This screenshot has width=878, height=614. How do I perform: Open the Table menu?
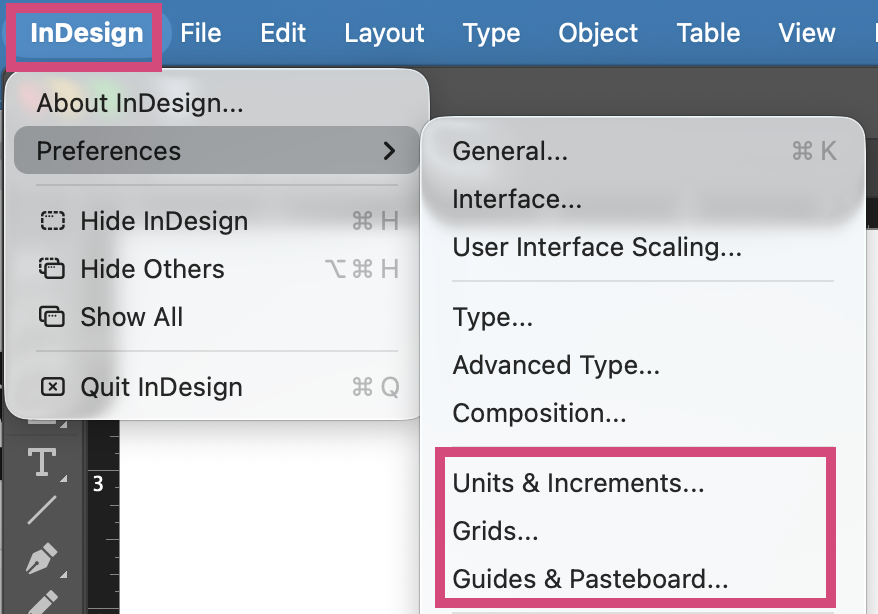pos(708,33)
